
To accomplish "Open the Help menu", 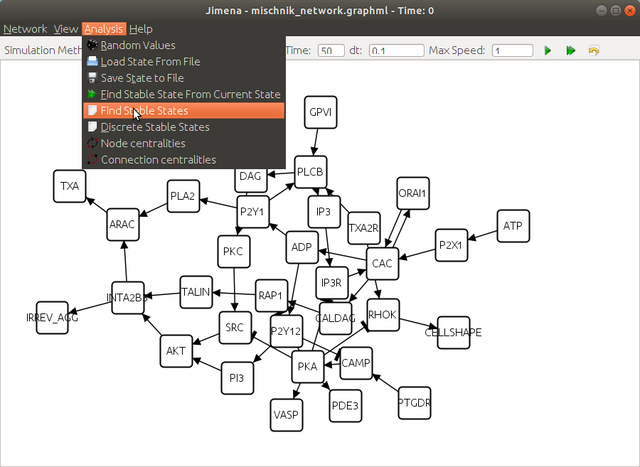I will pos(141,29).
